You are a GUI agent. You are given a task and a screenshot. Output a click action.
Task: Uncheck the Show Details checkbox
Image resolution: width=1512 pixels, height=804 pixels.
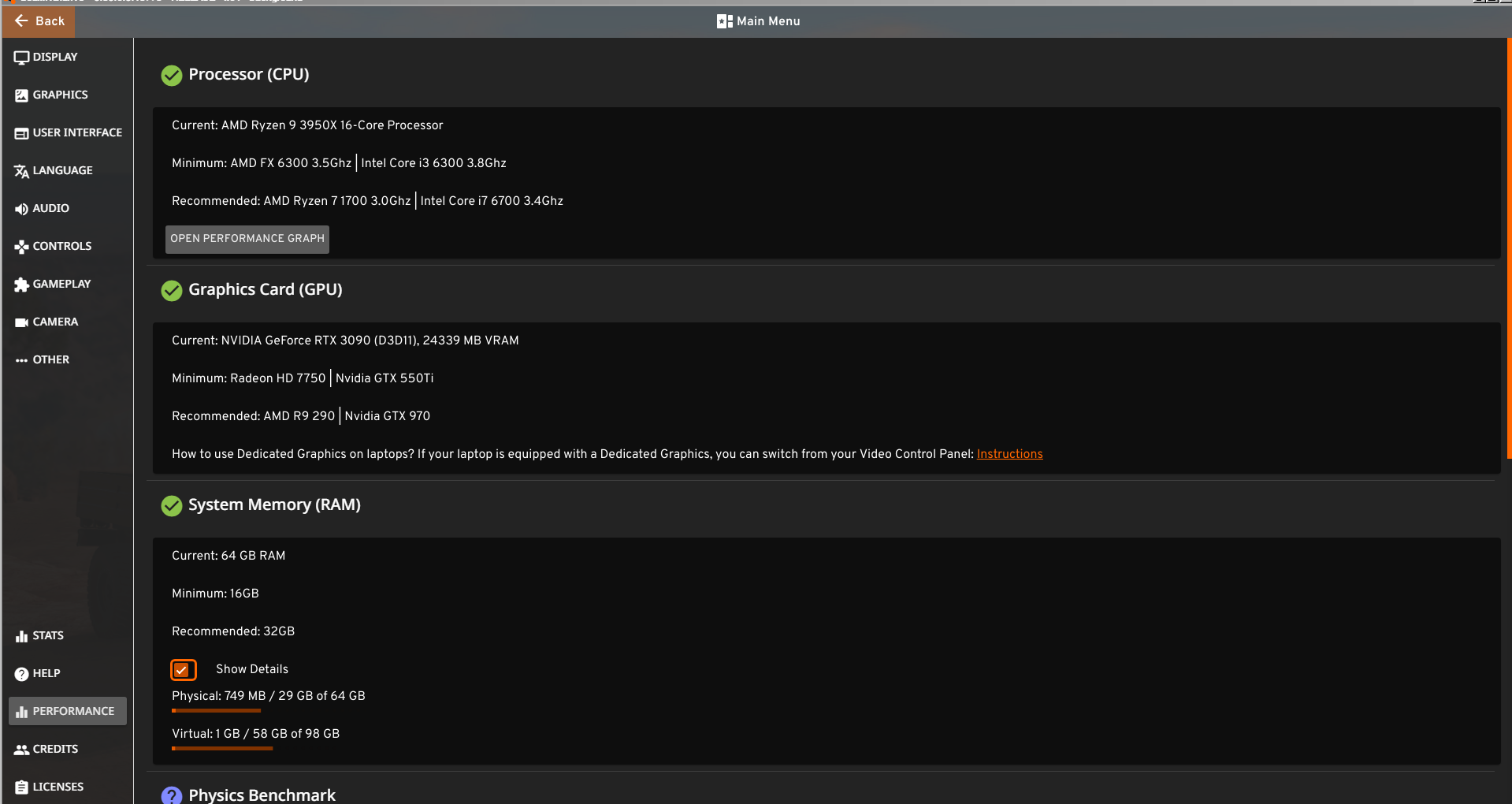[x=183, y=670]
